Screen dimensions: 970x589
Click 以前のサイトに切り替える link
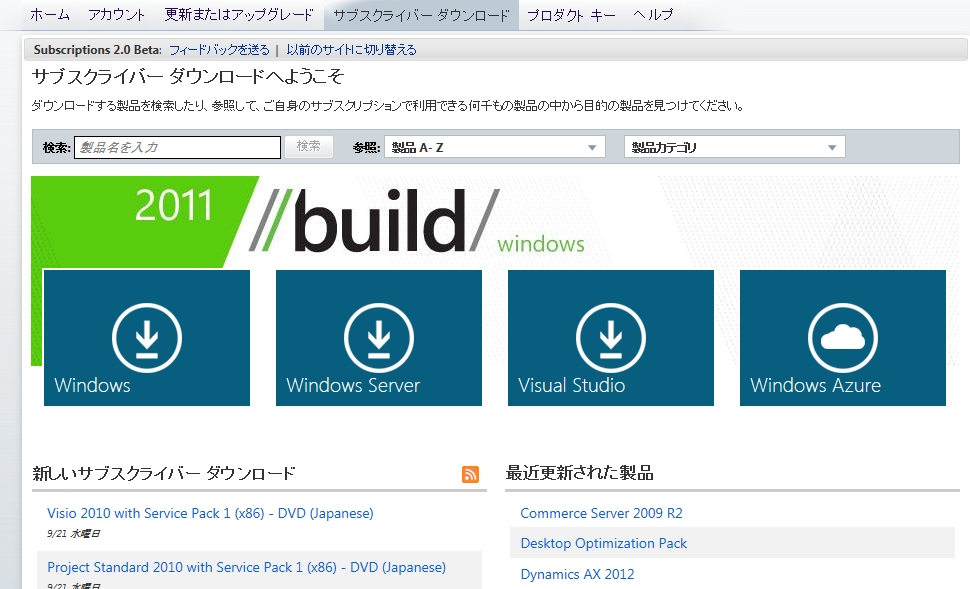point(351,49)
